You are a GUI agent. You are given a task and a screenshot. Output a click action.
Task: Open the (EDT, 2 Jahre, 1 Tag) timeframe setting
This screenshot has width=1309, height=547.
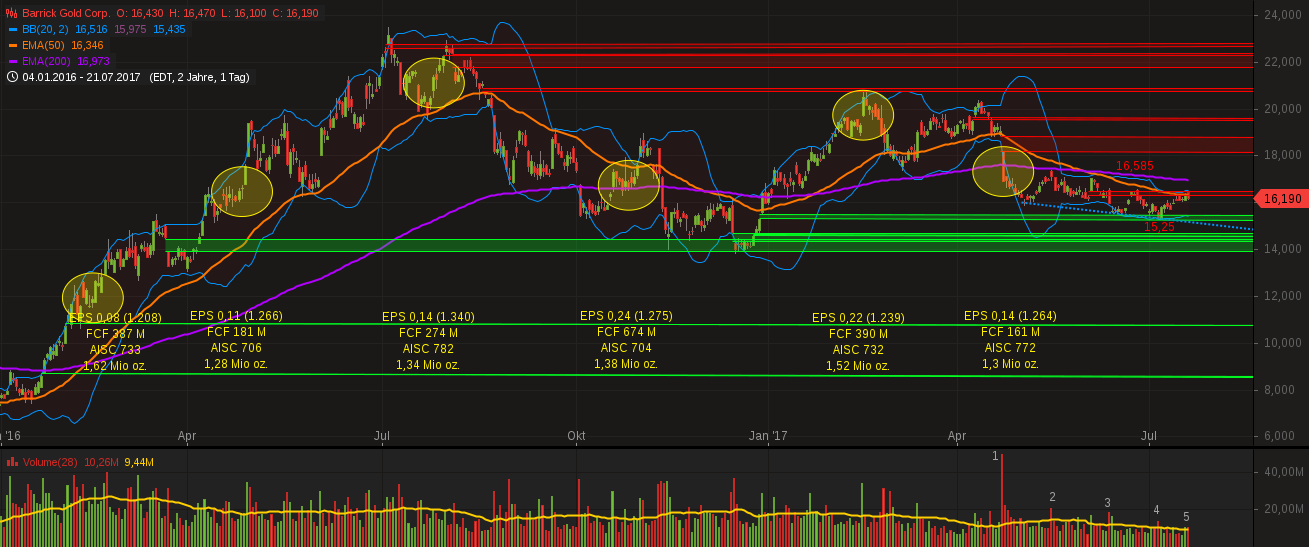199,77
